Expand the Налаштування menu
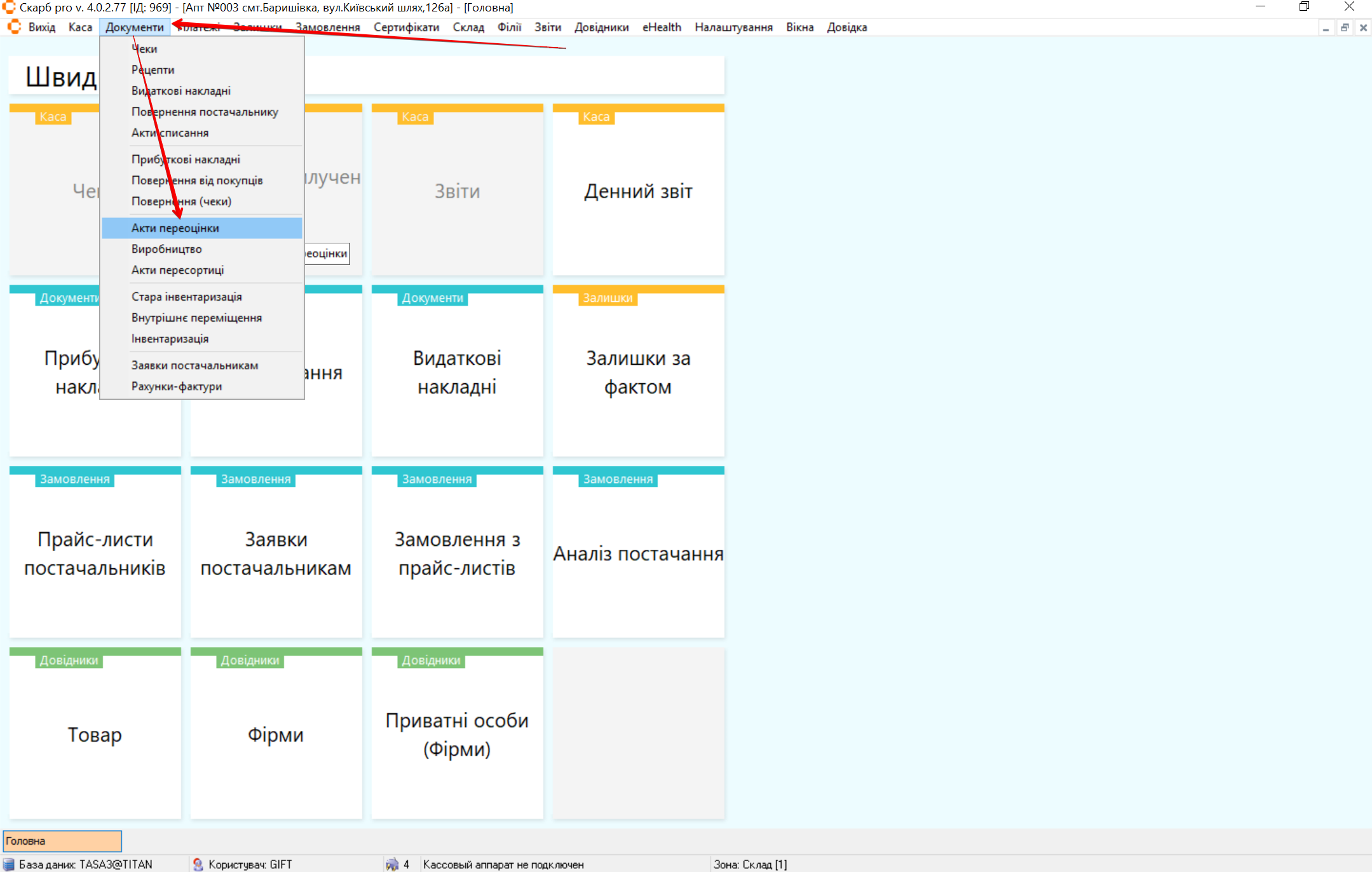Screen dimensions: 1372x872 click(x=733, y=27)
